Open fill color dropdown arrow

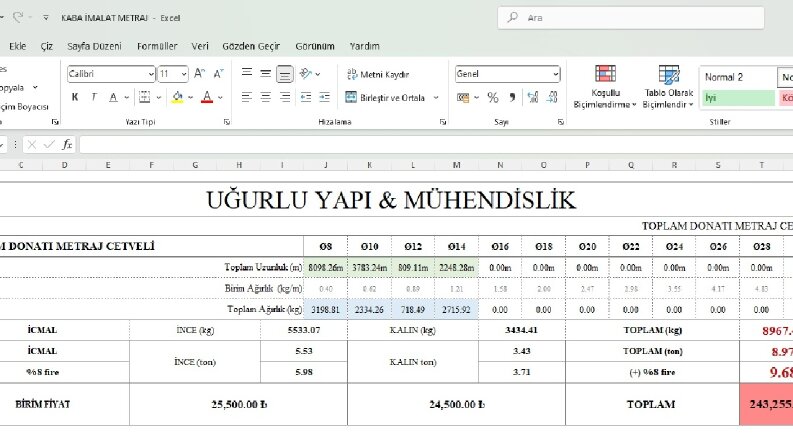191,97
